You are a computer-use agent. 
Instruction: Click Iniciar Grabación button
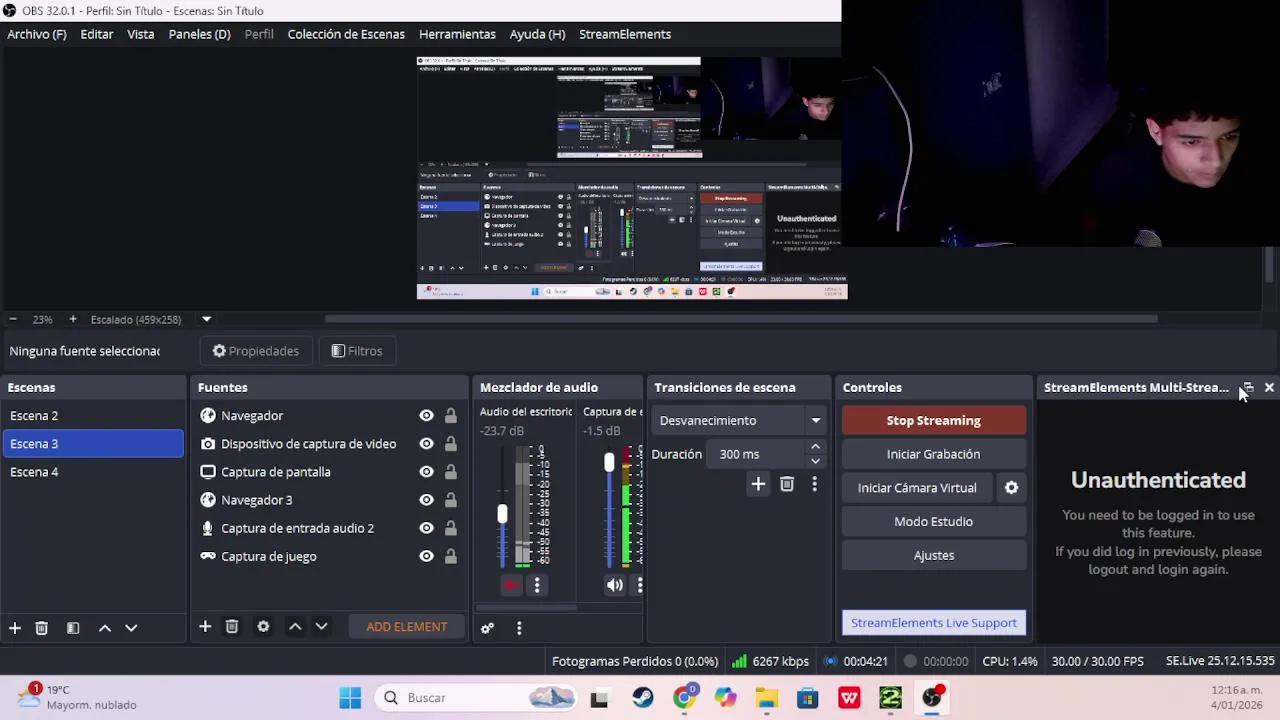tap(934, 454)
